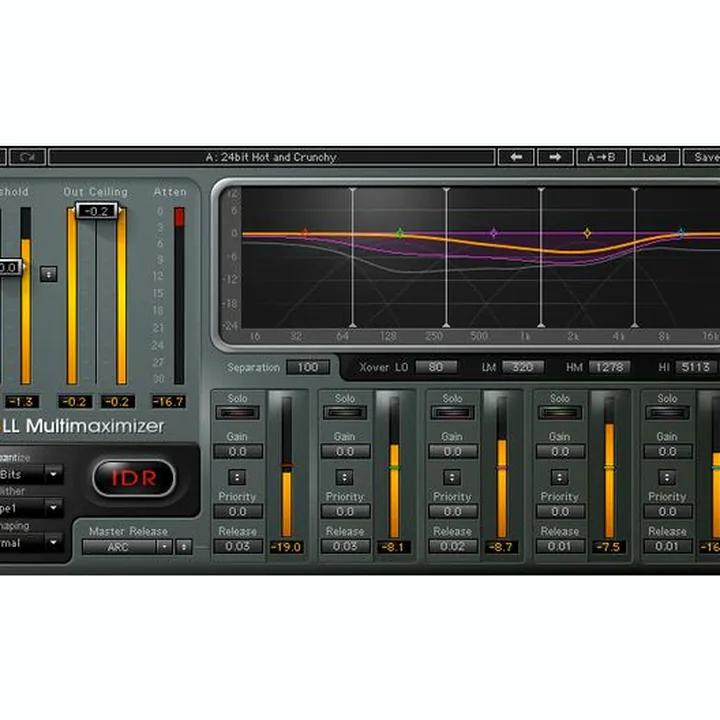This screenshot has width=720, height=720.
Task: Click the Priority field of the -7.5 band
Action: (560, 511)
